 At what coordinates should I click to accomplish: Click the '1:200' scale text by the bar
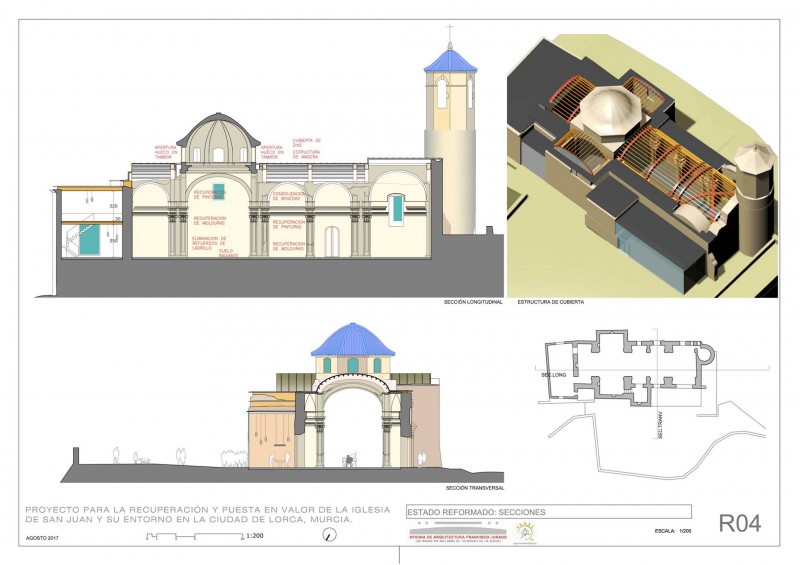255,536
